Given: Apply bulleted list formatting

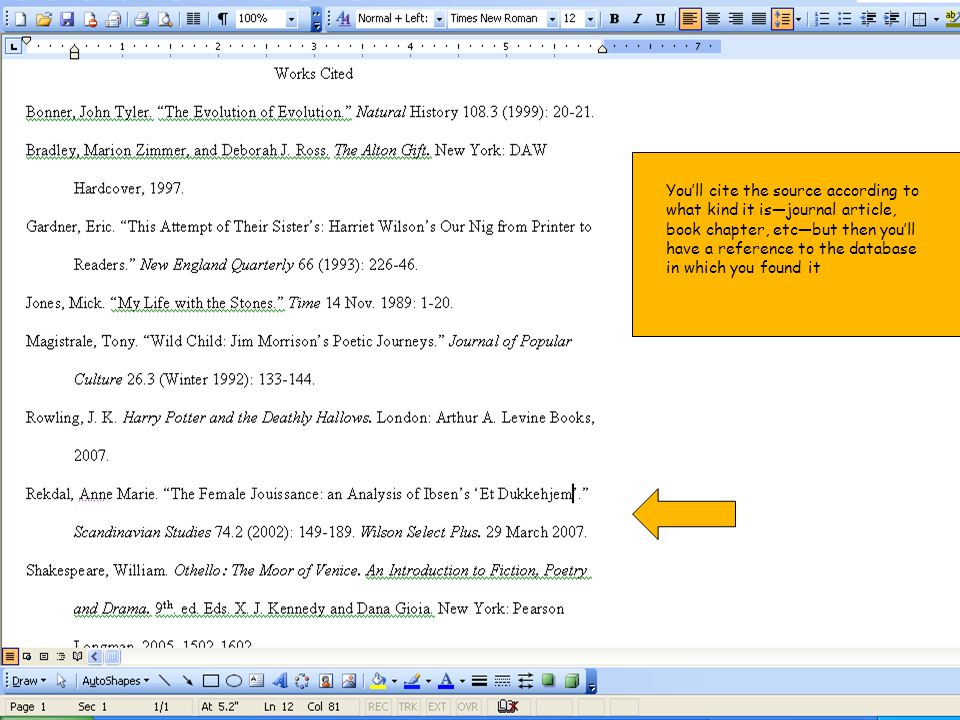Looking at the screenshot, I should 845,19.
